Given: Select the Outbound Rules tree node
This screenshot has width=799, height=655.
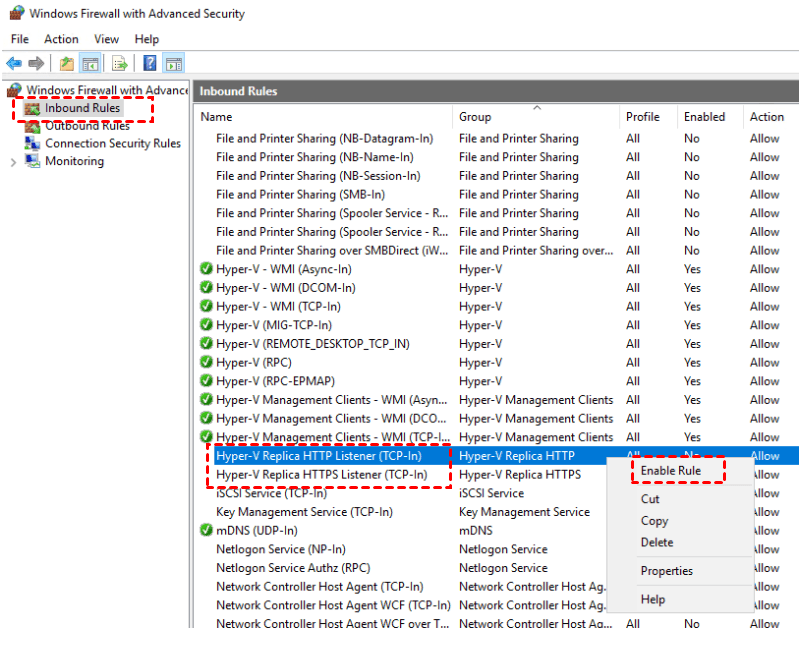Looking at the screenshot, I should point(87,126).
